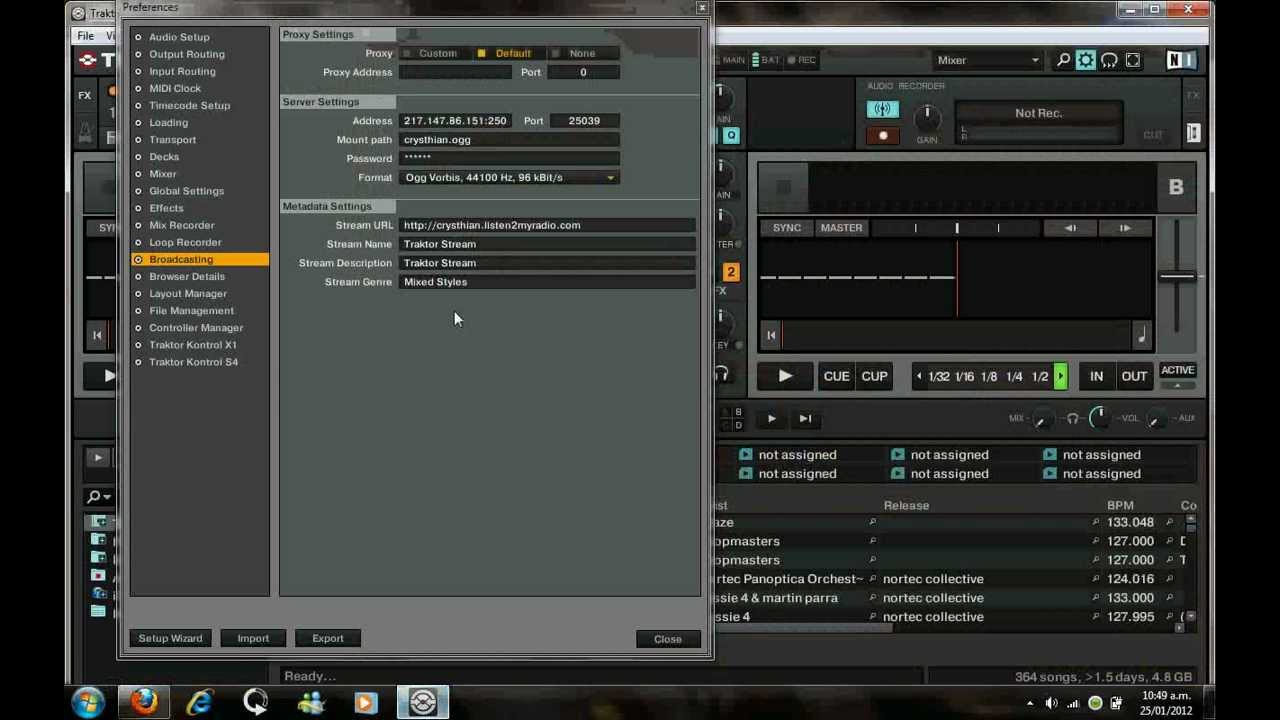Select Custom proxy option
This screenshot has height=720, width=1280.
click(x=437, y=53)
